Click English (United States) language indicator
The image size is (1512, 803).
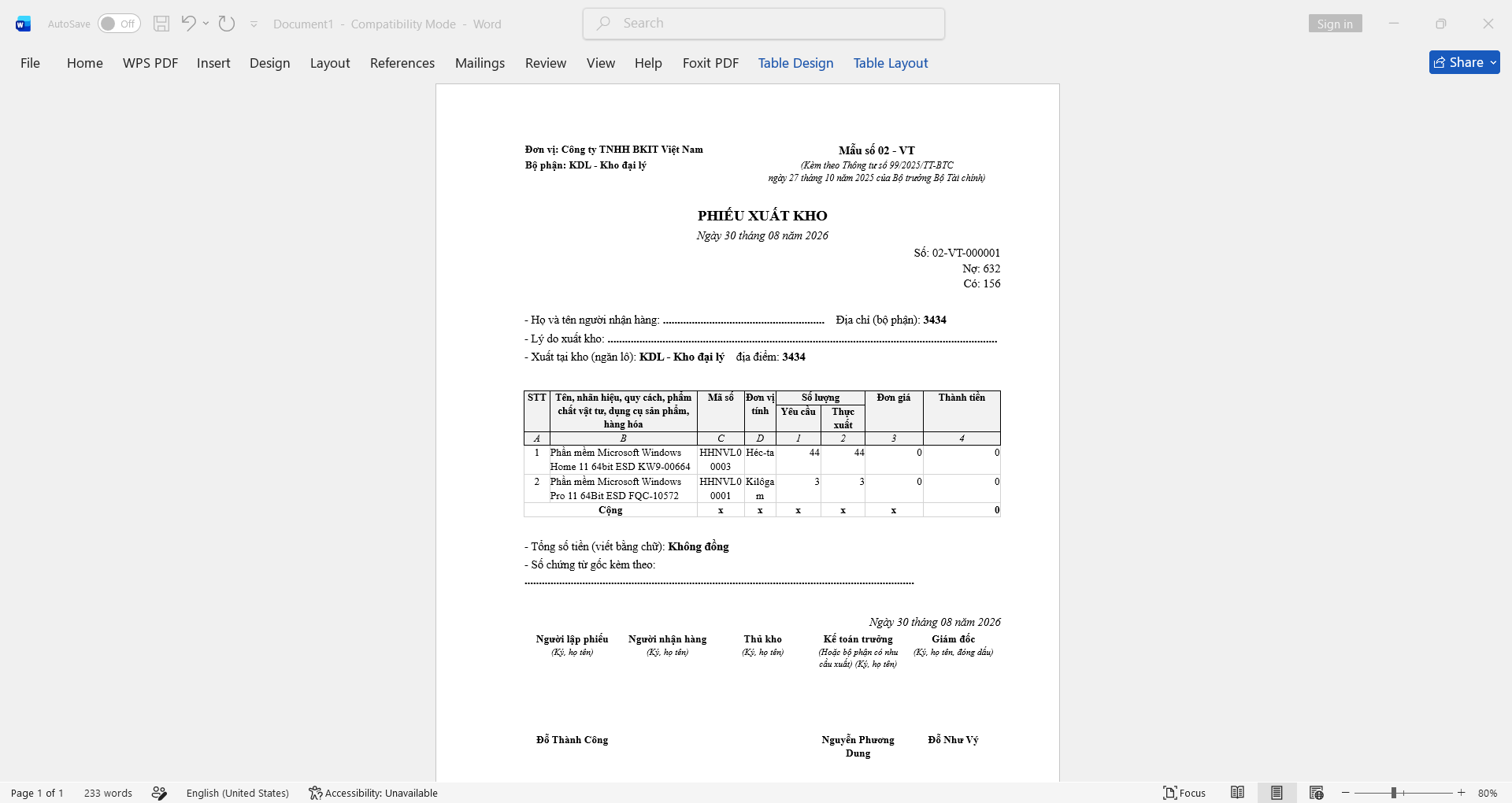pyautogui.click(x=238, y=793)
